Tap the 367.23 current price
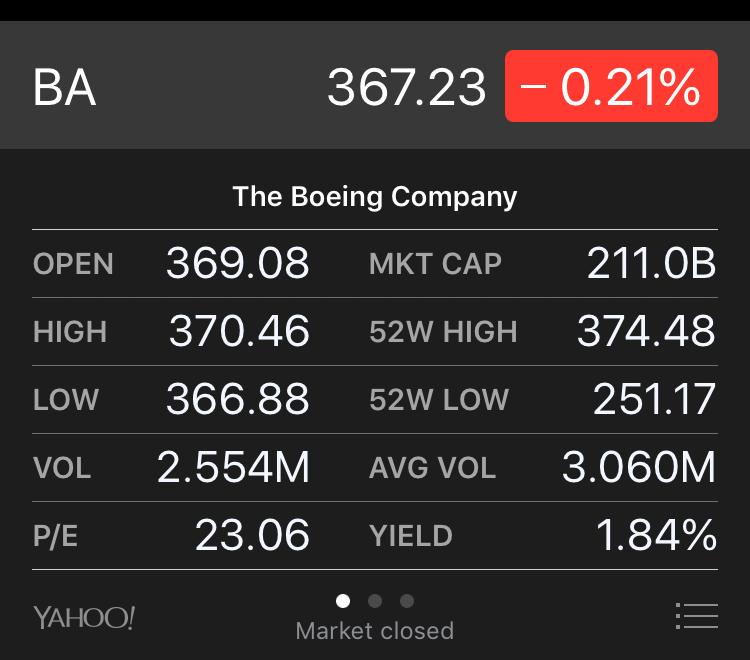 407,87
